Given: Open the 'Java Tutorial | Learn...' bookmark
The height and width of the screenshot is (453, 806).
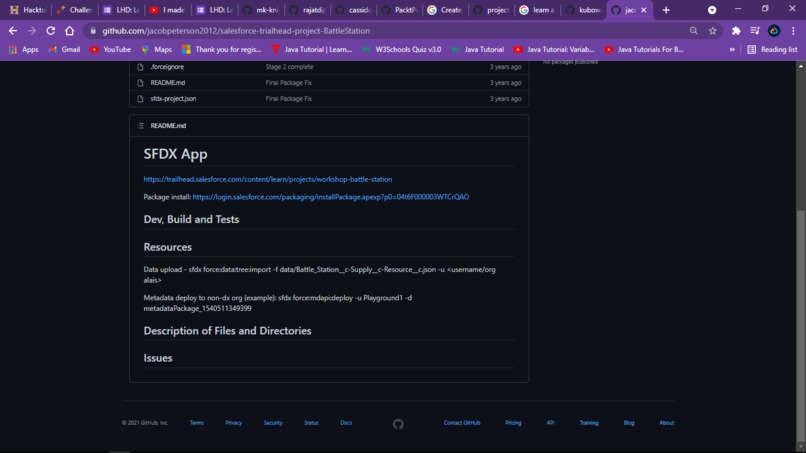Looking at the screenshot, I should 312,49.
